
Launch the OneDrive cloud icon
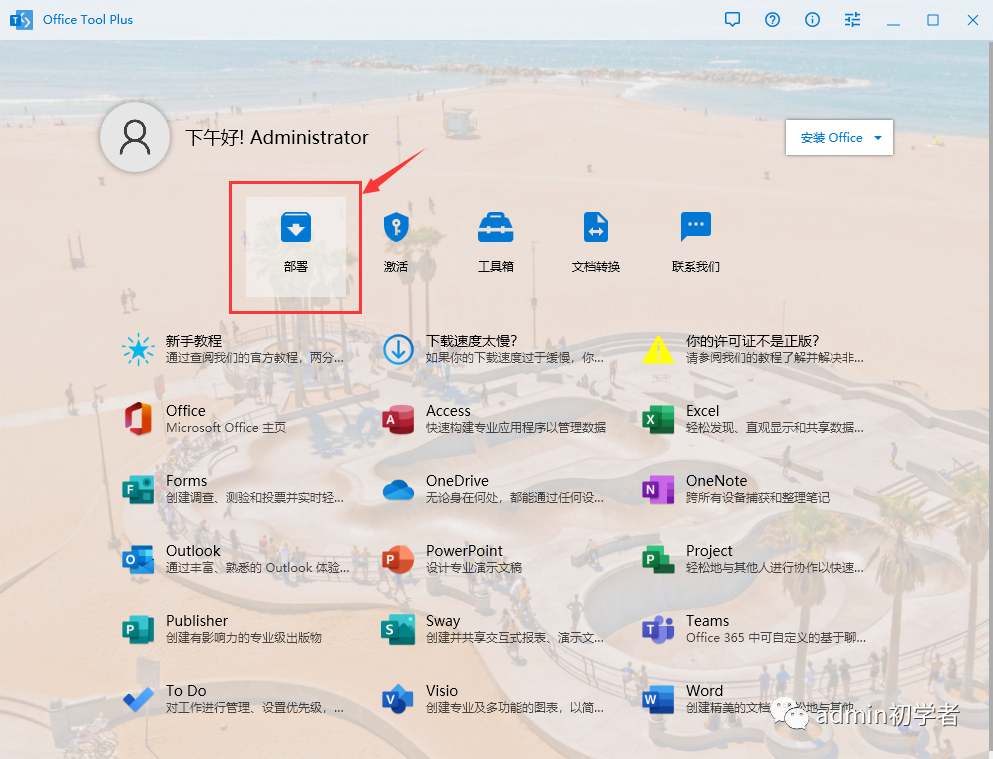(x=398, y=489)
